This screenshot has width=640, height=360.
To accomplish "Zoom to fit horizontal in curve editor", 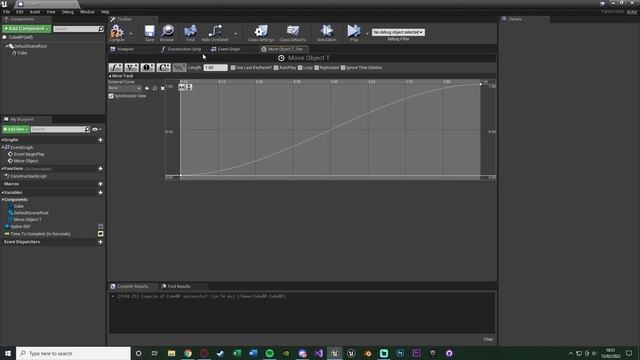I will tap(182, 87).
